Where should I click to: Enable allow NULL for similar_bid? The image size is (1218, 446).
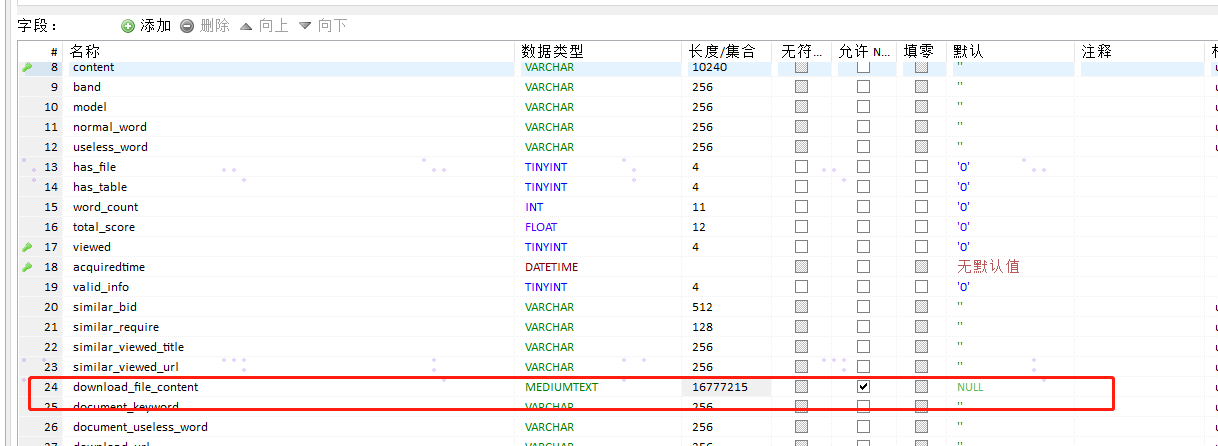(863, 307)
